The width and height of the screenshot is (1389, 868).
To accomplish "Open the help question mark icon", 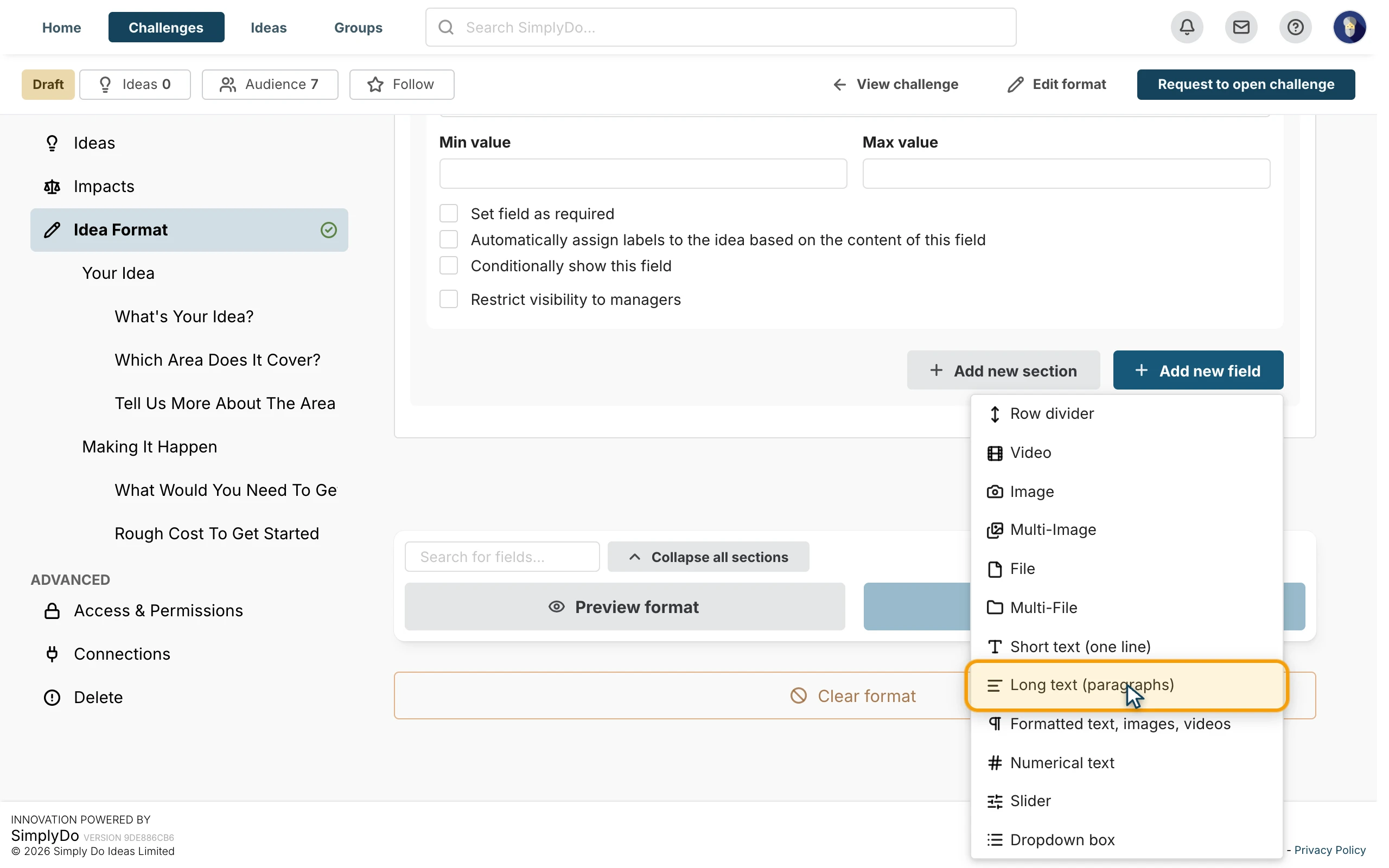I will [1295, 27].
